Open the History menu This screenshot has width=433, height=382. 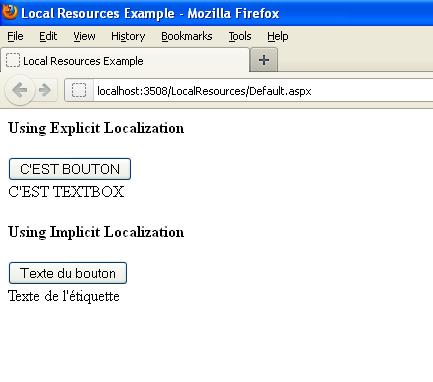coord(128,36)
